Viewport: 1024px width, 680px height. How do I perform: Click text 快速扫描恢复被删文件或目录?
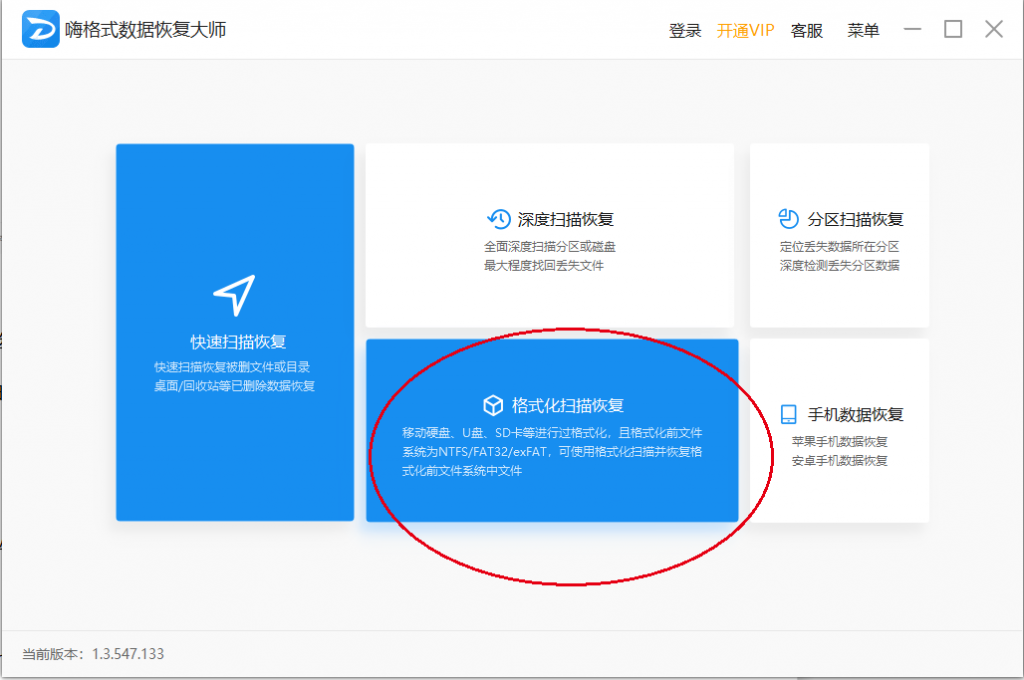click(x=232, y=366)
